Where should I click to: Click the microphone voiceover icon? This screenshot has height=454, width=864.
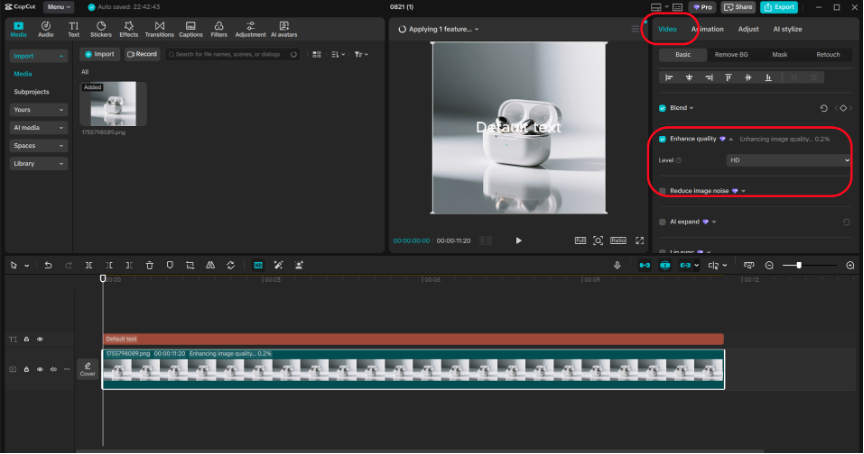click(x=617, y=265)
